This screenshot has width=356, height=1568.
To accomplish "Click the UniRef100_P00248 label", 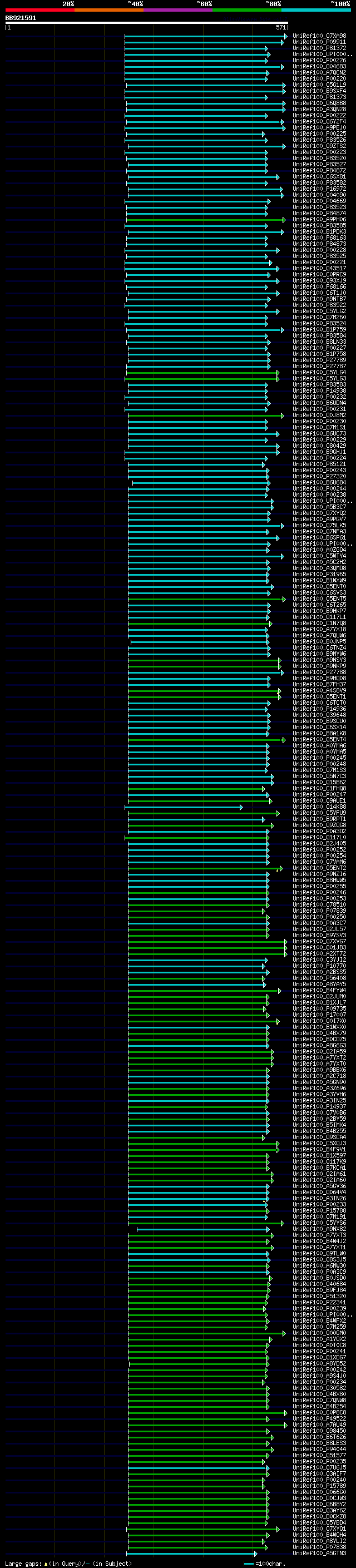I will coord(319,764).
